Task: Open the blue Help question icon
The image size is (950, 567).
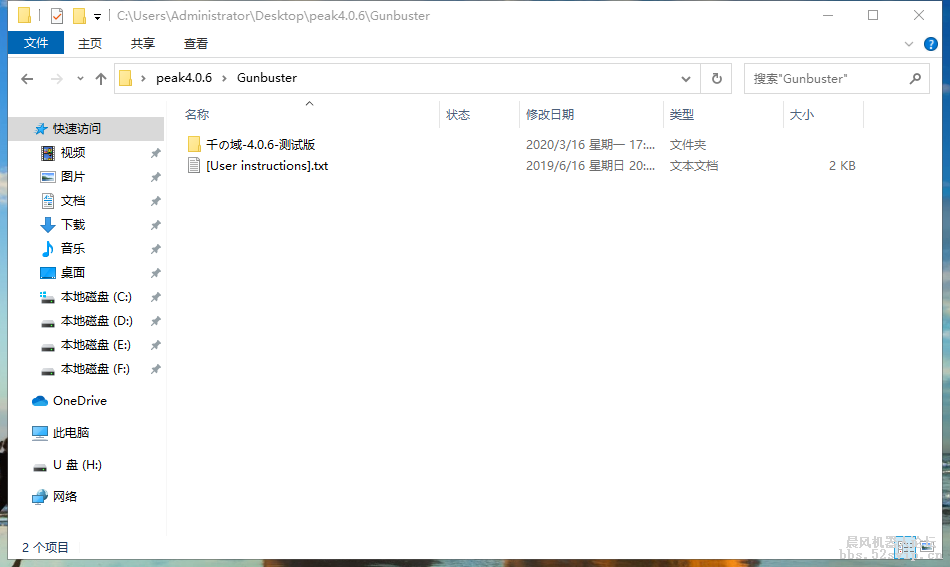Action: tap(931, 44)
